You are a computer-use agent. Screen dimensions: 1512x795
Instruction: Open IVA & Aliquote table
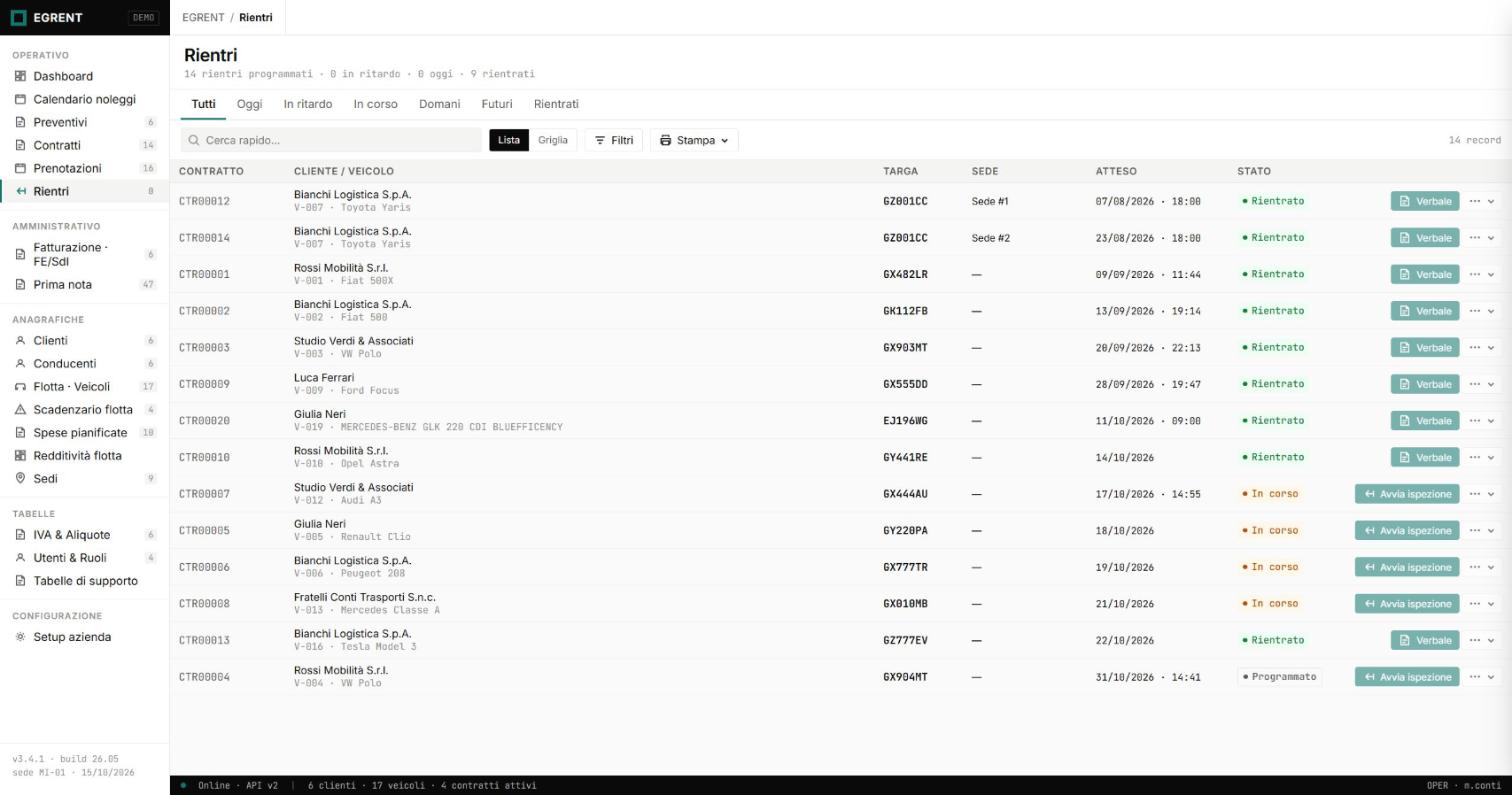[84, 534]
